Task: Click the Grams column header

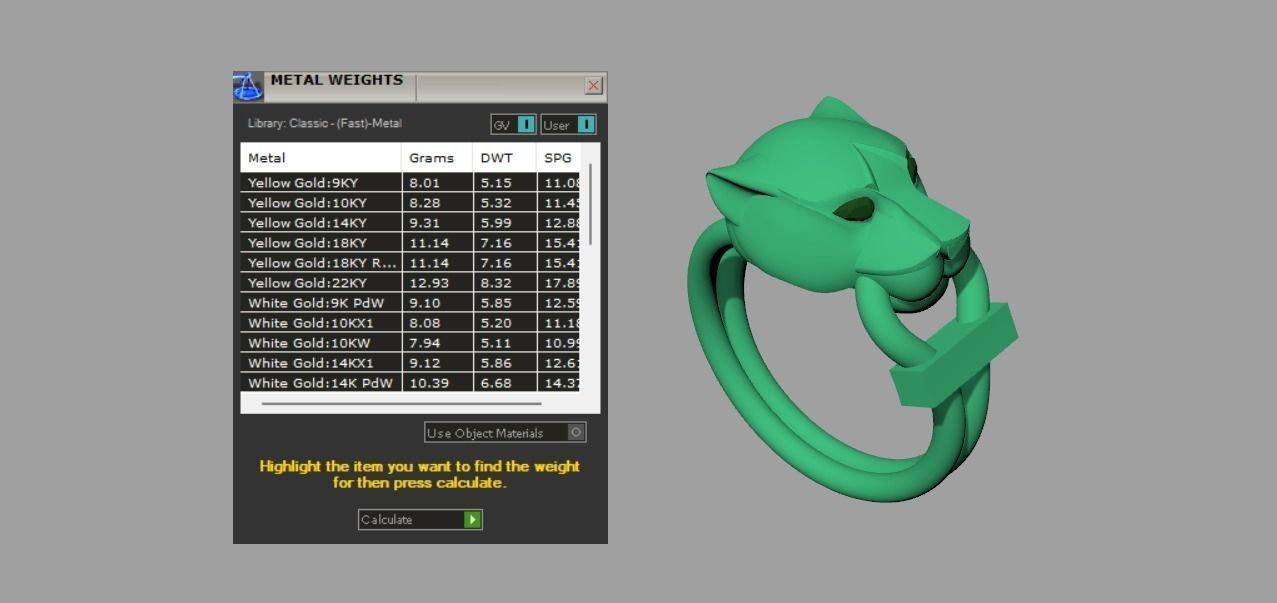Action: click(x=437, y=158)
